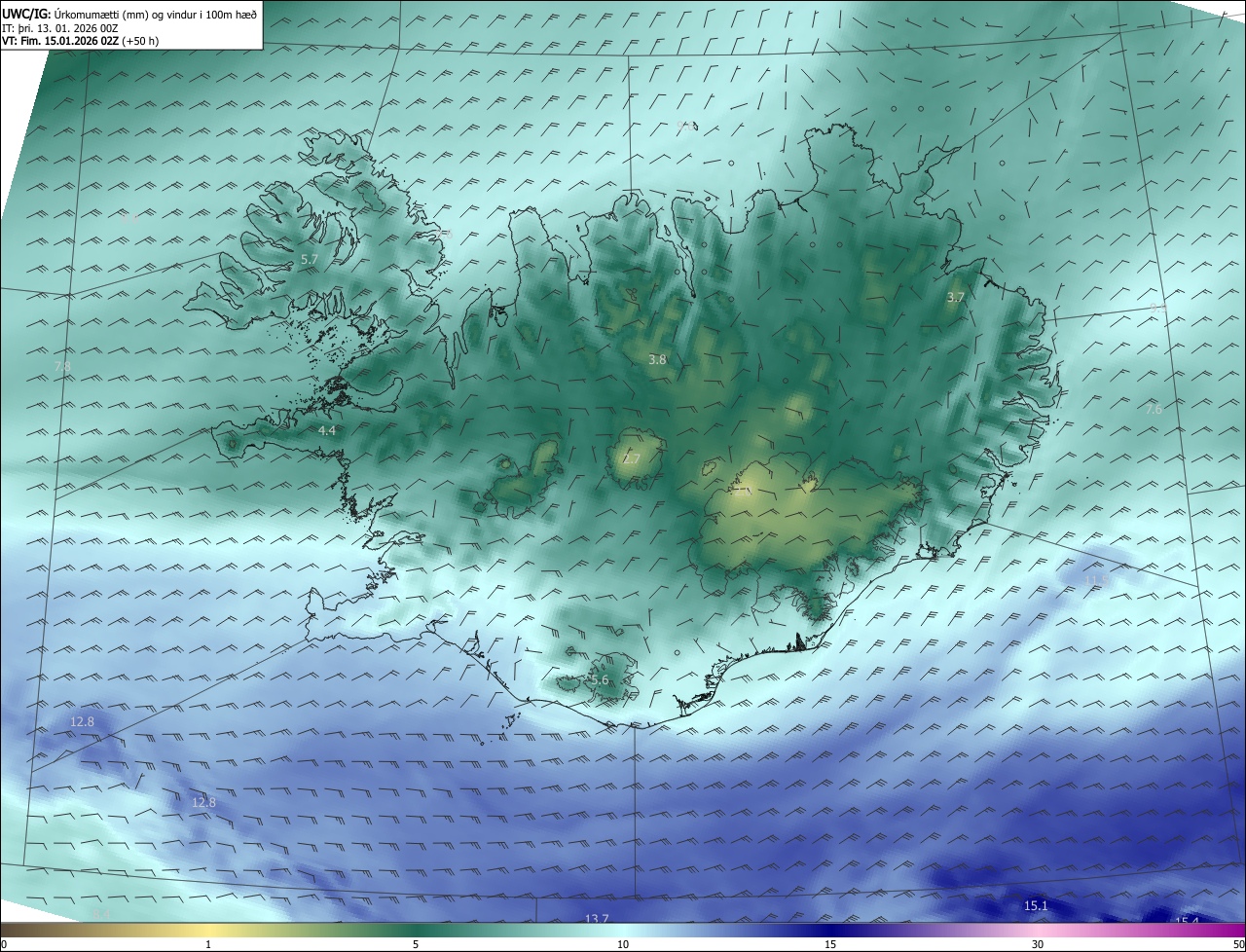The height and width of the screenshot is (952, 1246).
Task: Click the 4.4 value on Snæfellsnes
Action: [327, 430]
